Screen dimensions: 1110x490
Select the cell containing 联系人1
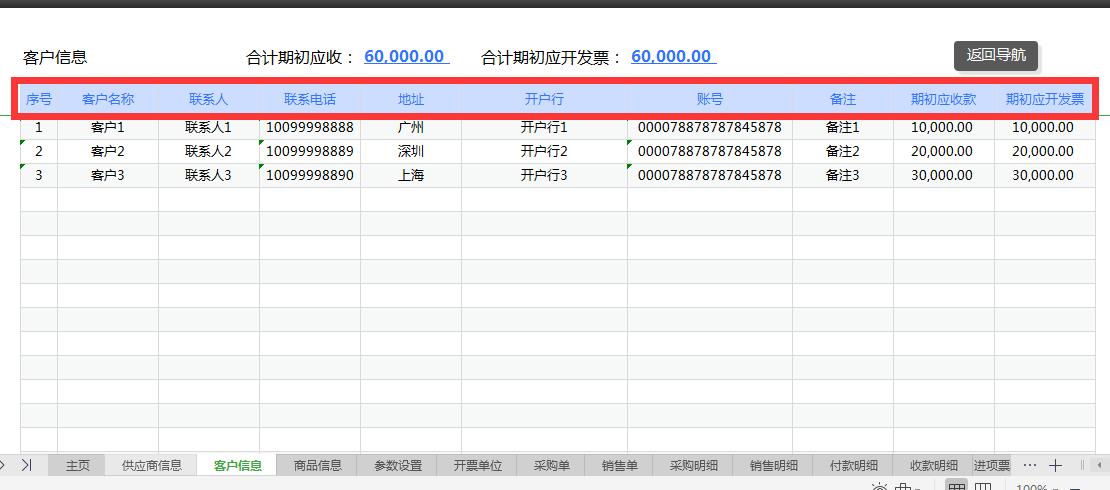(209, 128)
